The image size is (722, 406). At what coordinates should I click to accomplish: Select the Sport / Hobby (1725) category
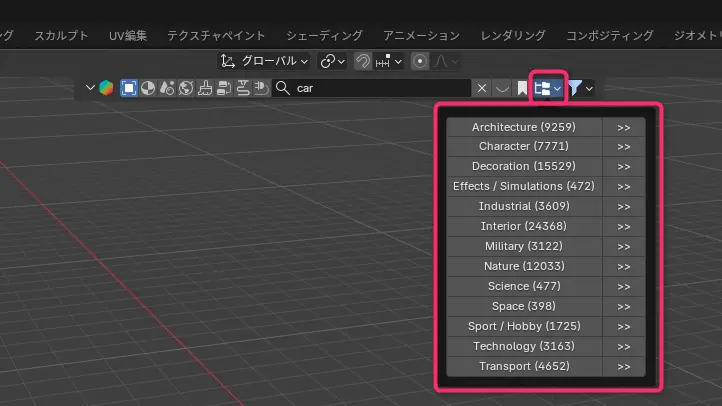(524, 326)
